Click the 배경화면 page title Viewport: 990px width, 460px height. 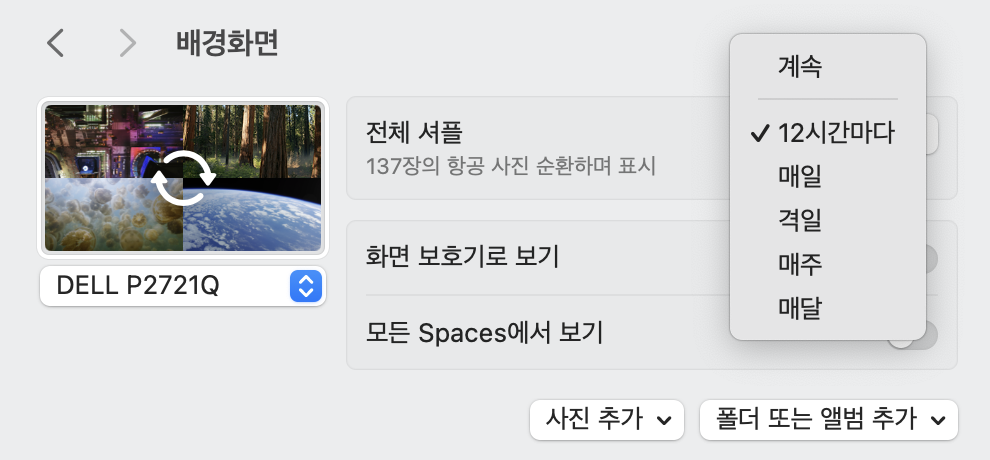[x=226, y=43]
